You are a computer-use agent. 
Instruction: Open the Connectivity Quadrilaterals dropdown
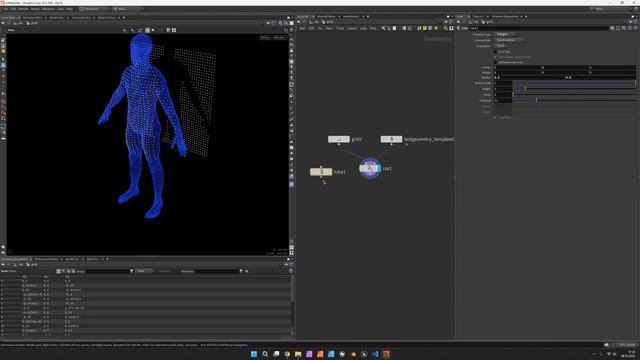(x=509, y=40)
